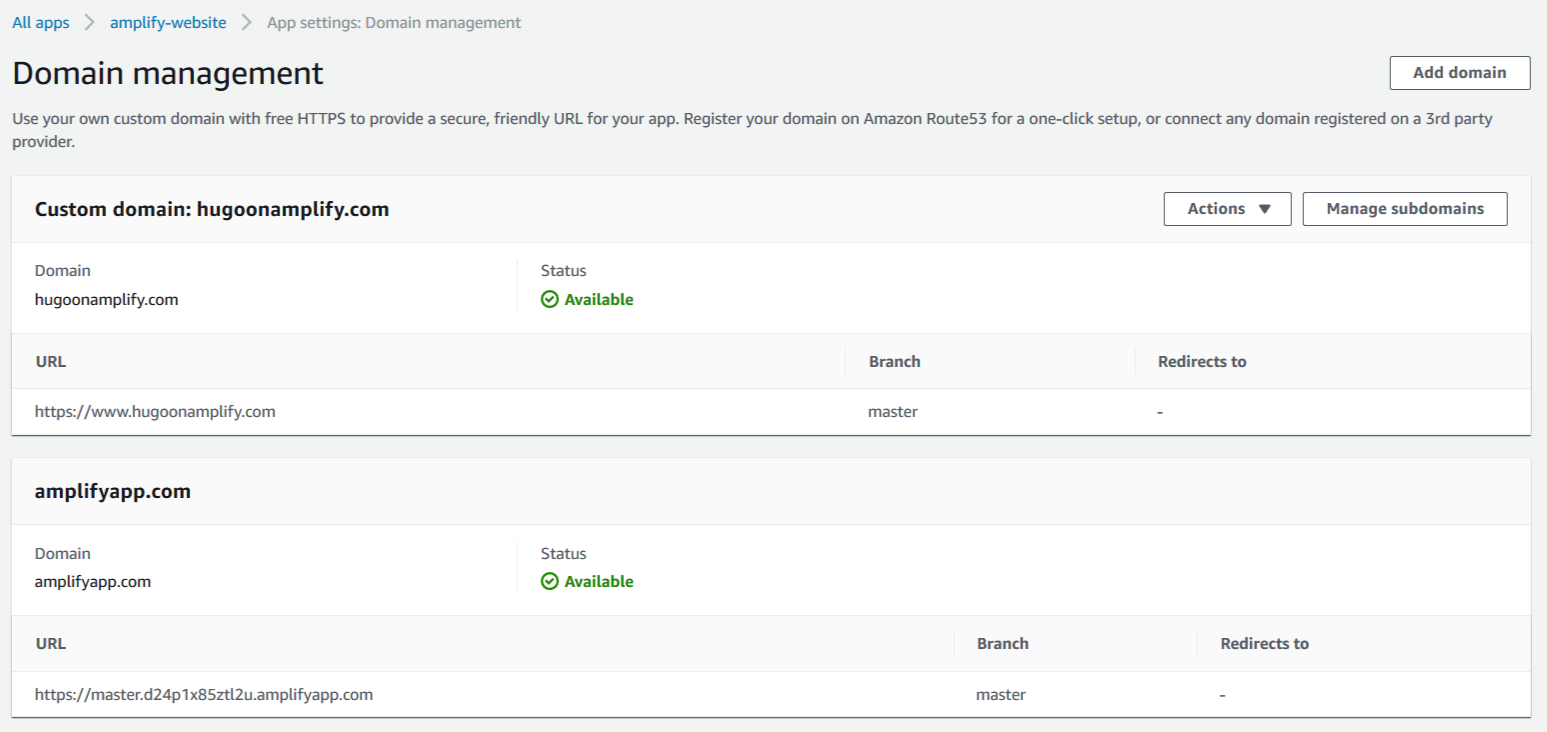Click the Available status check icon for amplifyapp.com
Image resolution: width=1547 pixels, height=732 pixels.
point(550,580)
